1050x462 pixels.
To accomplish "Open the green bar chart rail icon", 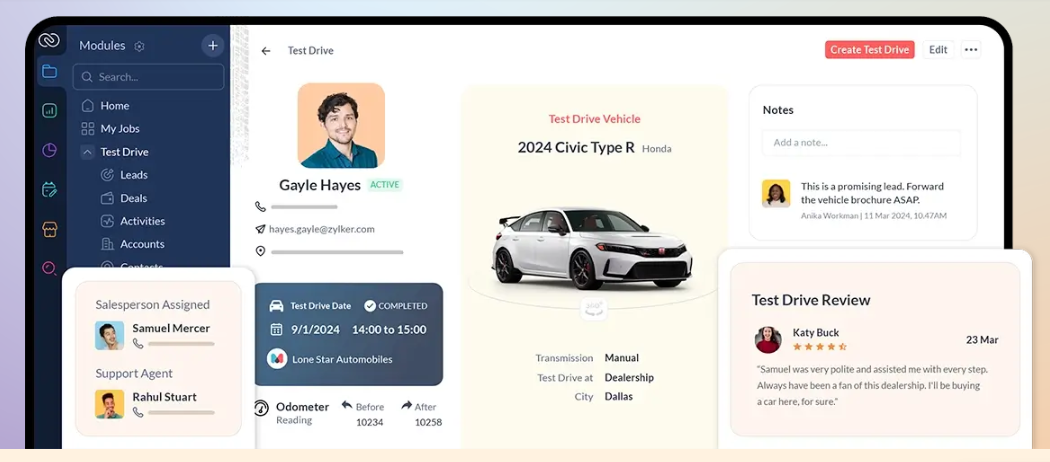I will 50,110.
